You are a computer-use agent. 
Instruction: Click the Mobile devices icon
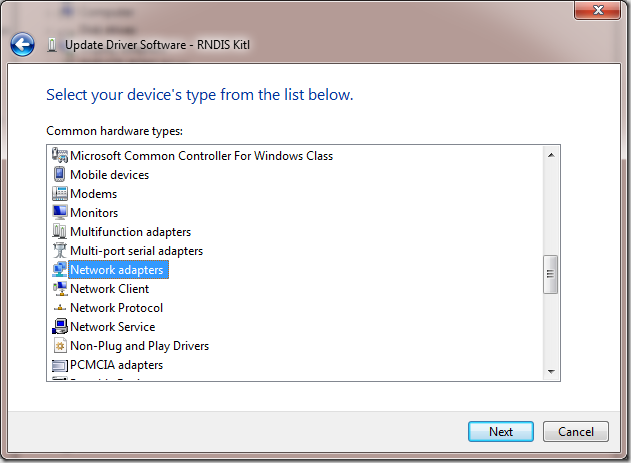(x=59, y=175)
